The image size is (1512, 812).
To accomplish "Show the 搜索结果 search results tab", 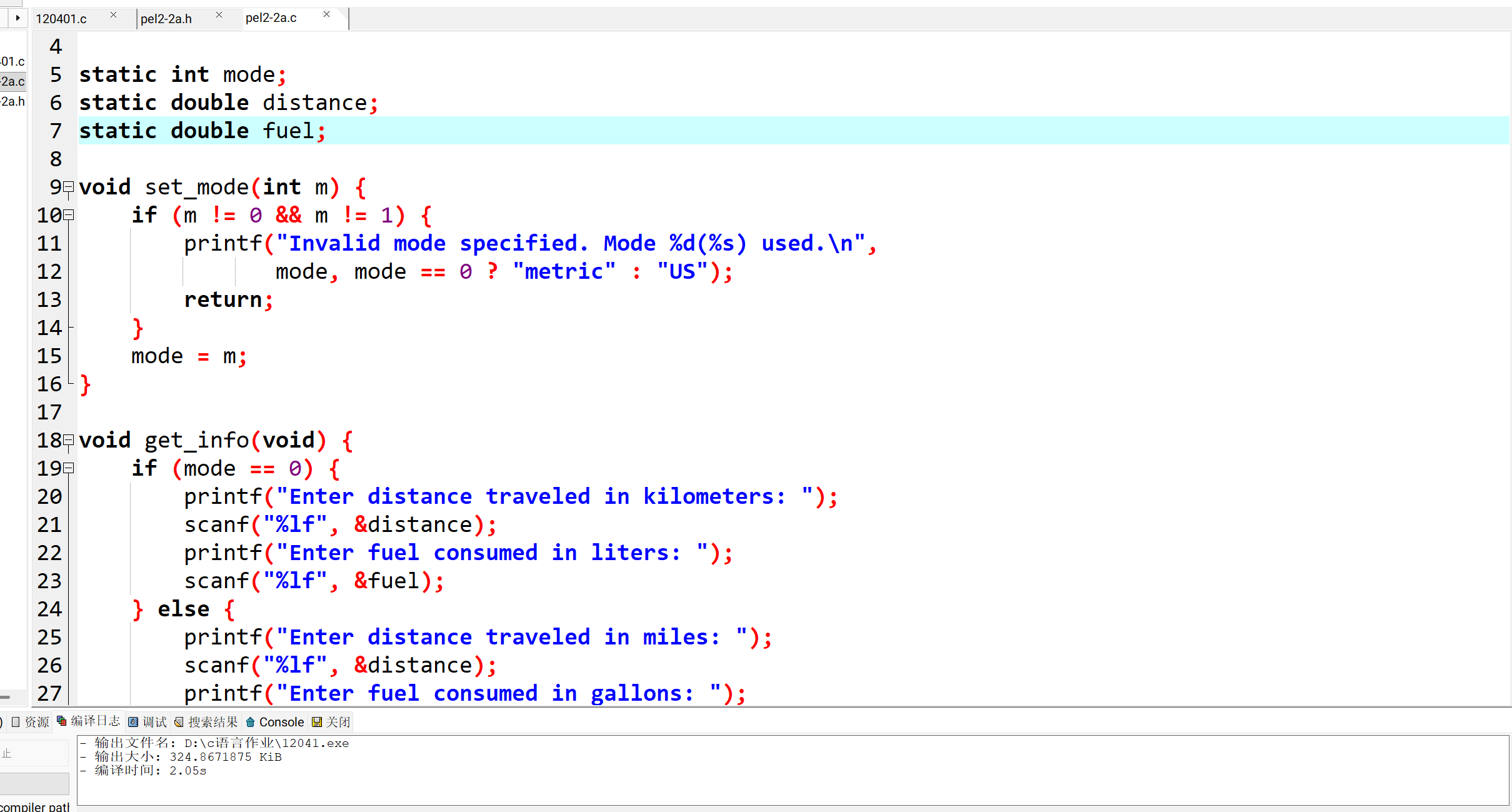I will (x=207, y=722).
